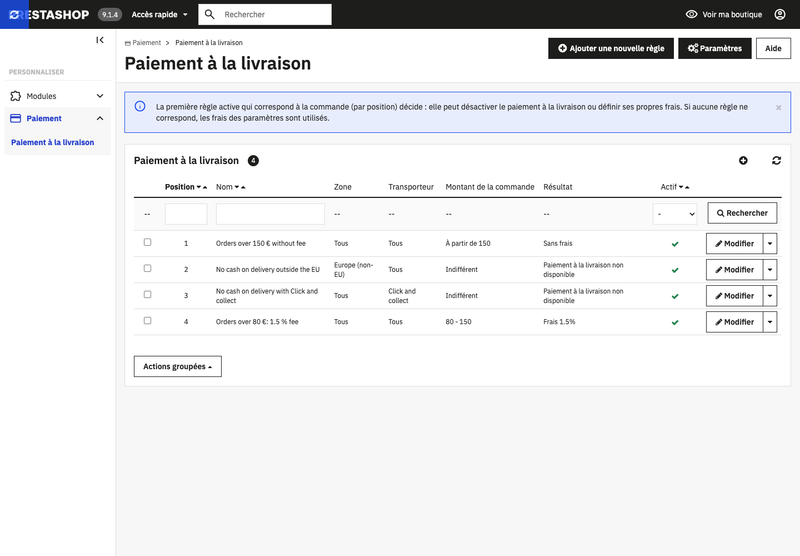Open the user profile avatar icon
Screen dimensions: 800x556
tap(780, 14)
